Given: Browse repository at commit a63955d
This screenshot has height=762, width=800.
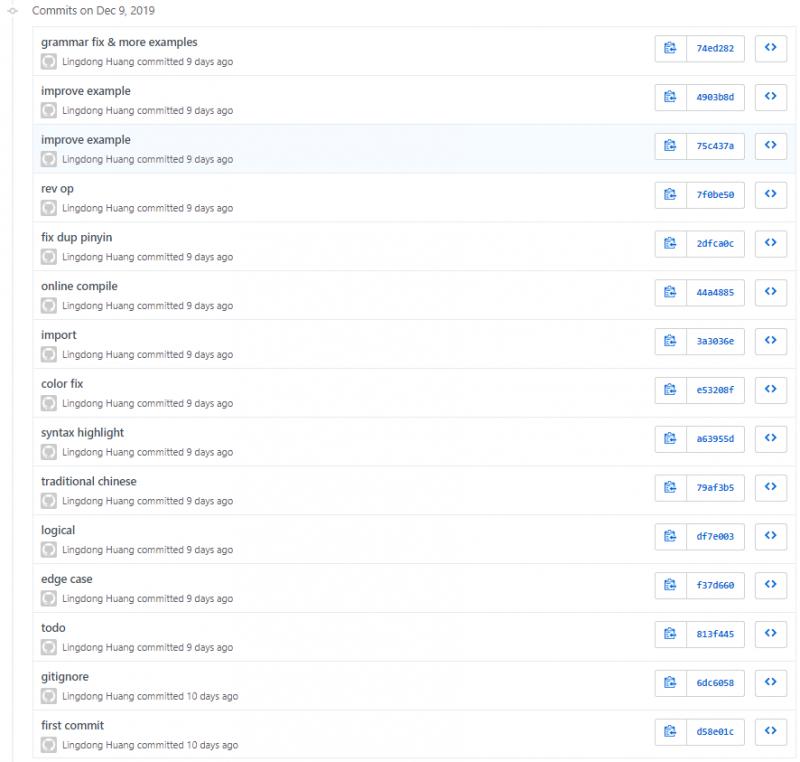Looking at the screenshot, I should [770, 438].
